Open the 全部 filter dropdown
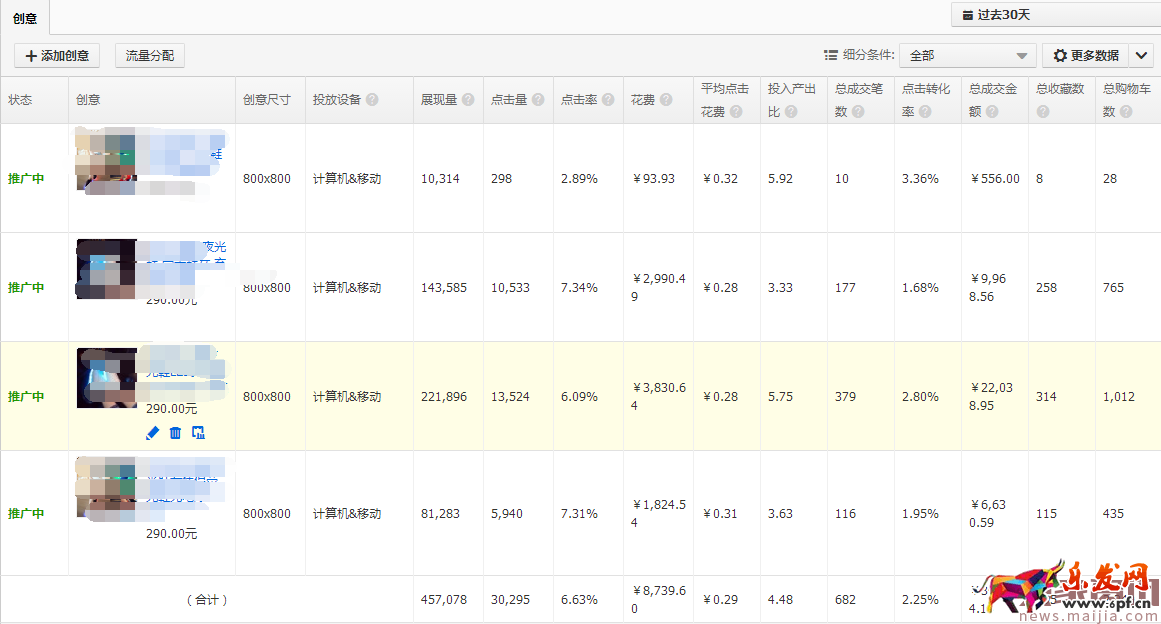This screenshot has width=1161, height=624. pos(967,55)
